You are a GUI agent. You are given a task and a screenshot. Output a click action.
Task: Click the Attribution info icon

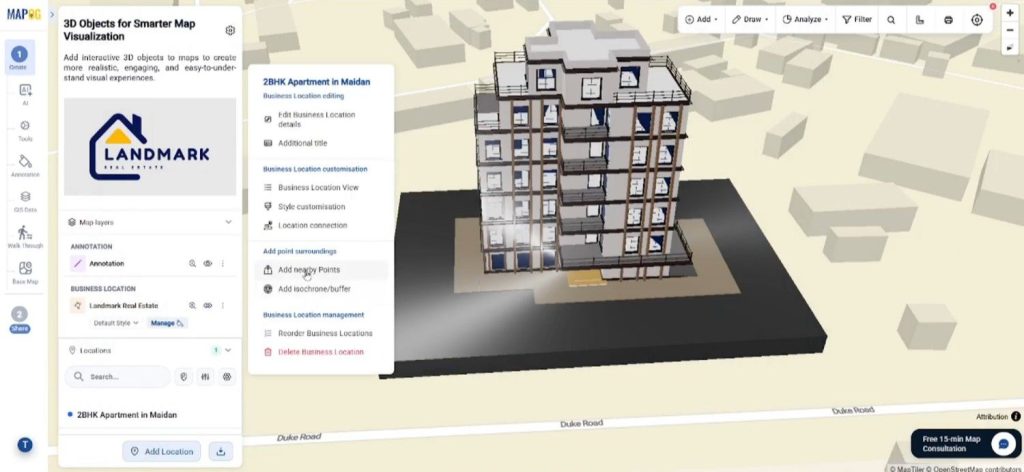[x=1016, y=417]
